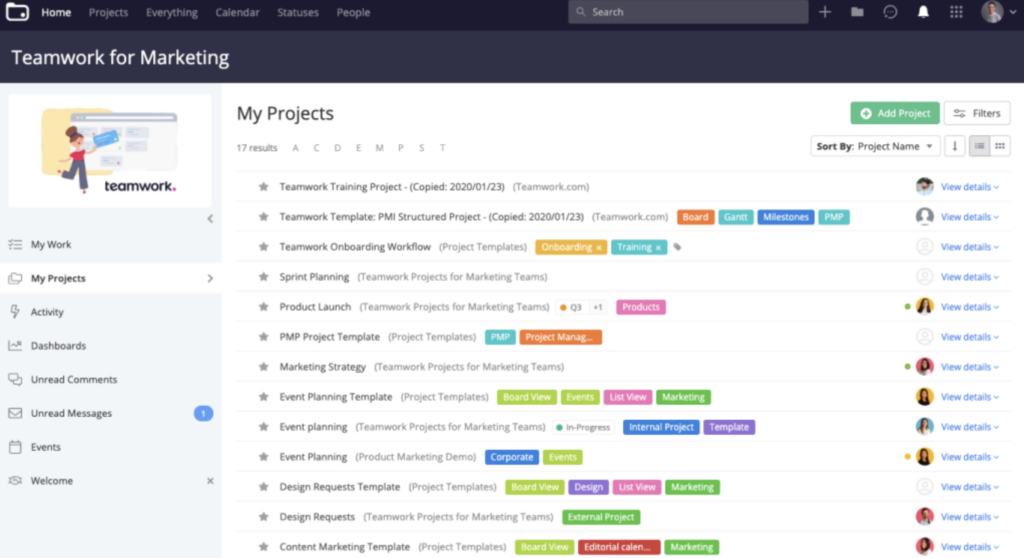Click the Teamwork logo in top bar
The image size is (1024, 558).
click(x=17, y=12)
